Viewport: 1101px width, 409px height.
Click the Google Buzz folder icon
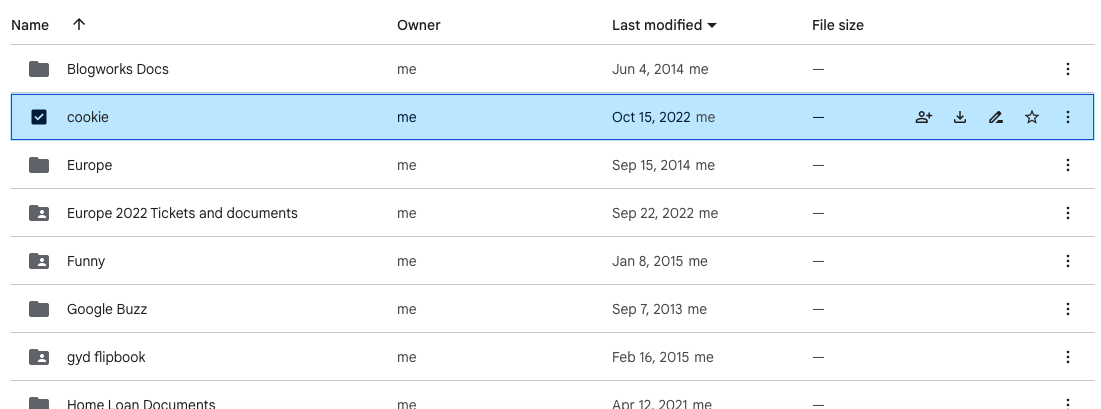(39, 309)
